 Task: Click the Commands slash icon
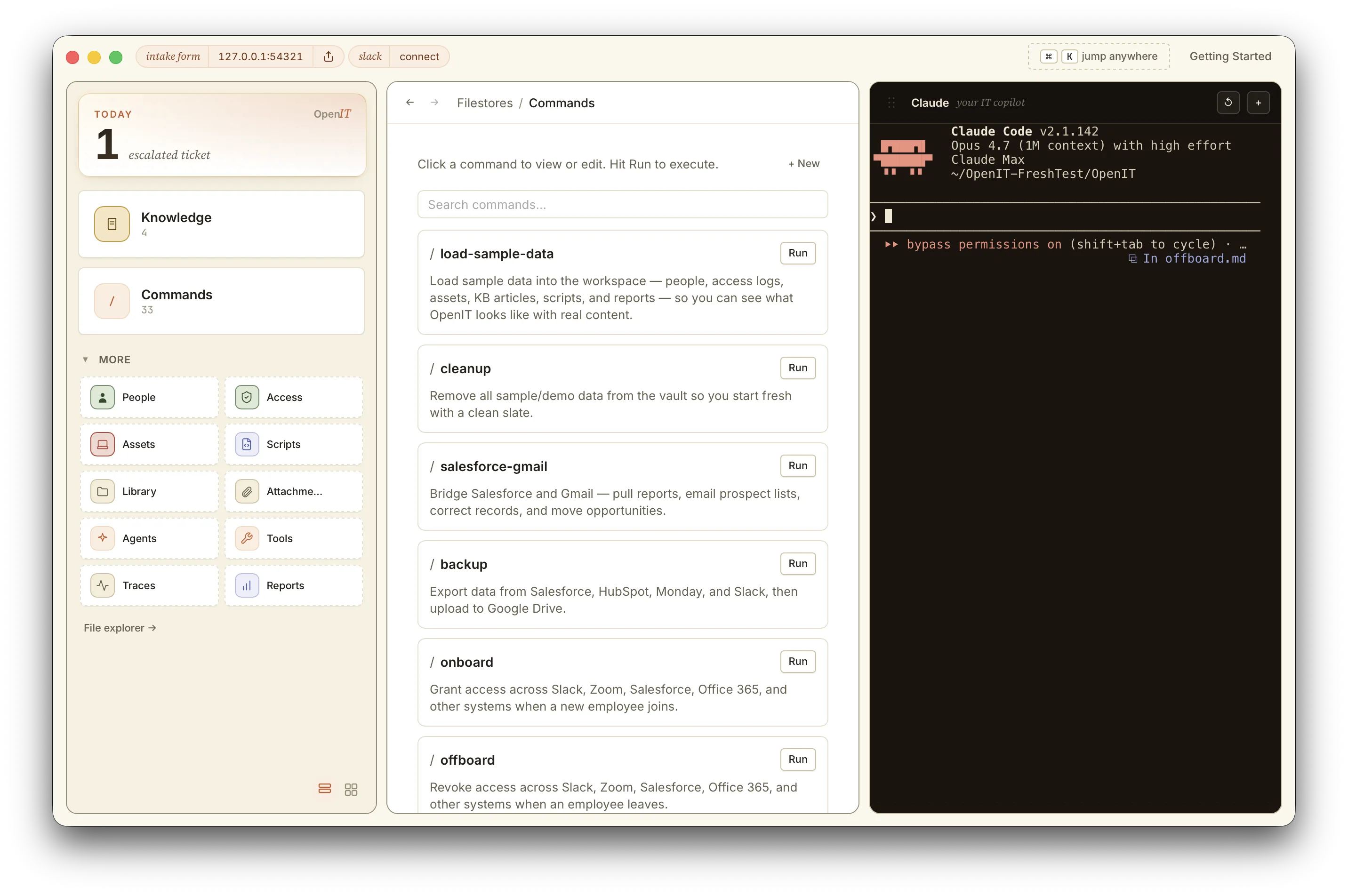pyautogui.click(x=112, y=301)
